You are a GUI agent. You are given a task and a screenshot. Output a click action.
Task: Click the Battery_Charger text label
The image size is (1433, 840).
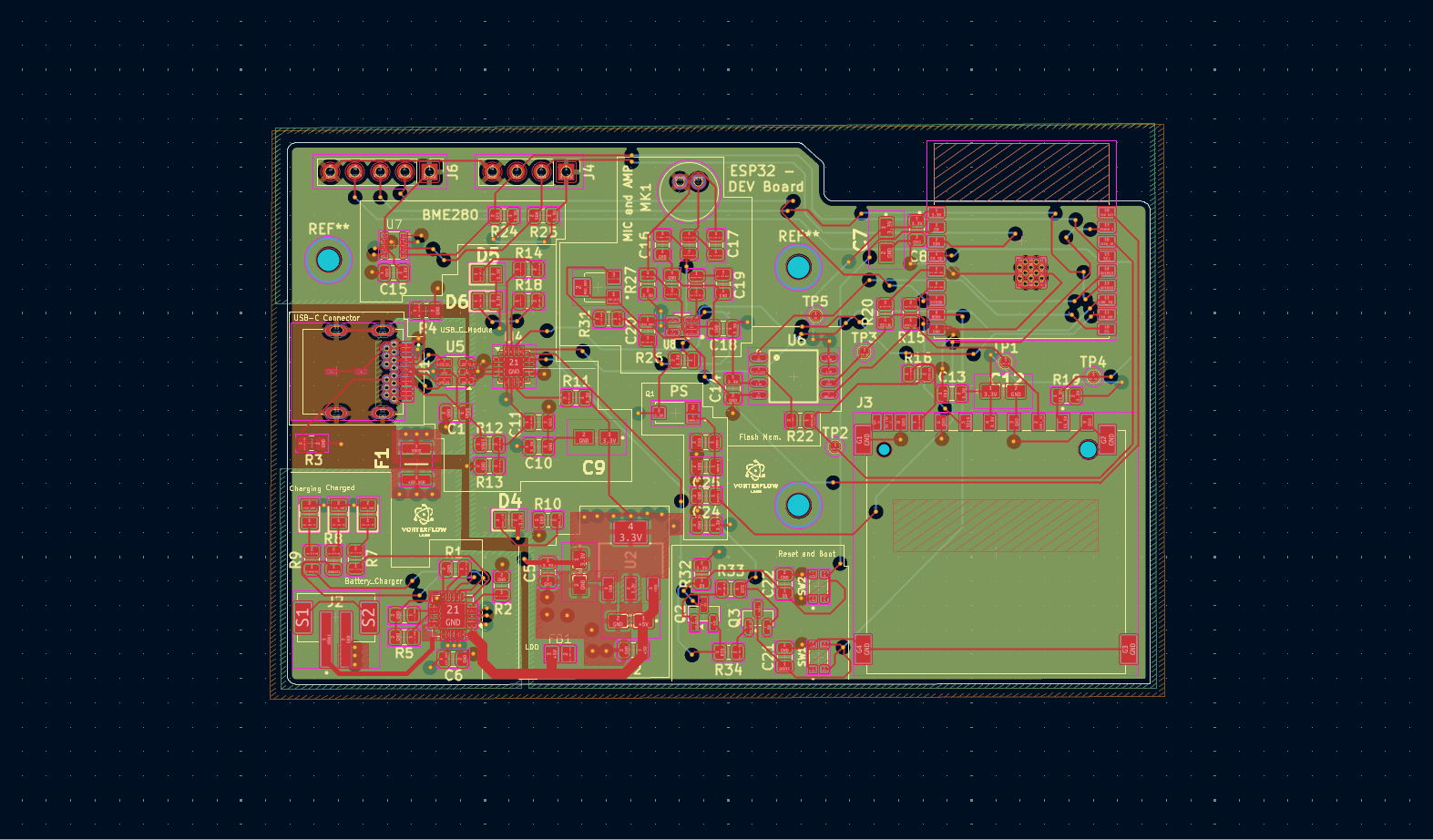374,581
